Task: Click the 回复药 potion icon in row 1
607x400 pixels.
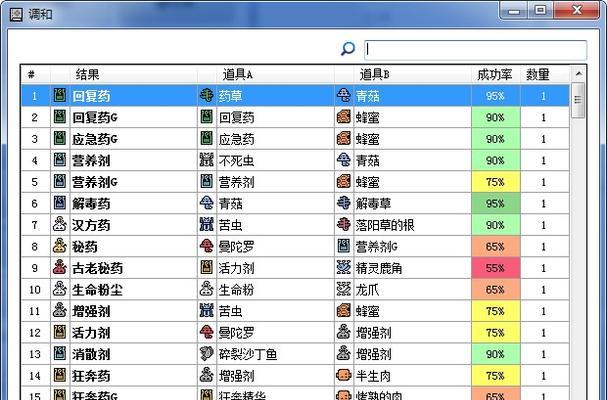Action: tap(60, 95)
